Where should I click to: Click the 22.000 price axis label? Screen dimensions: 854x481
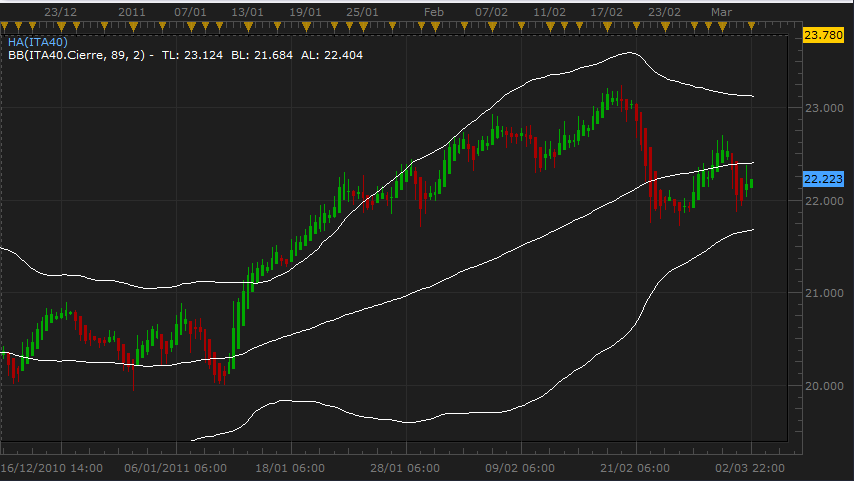click(824, 201)
